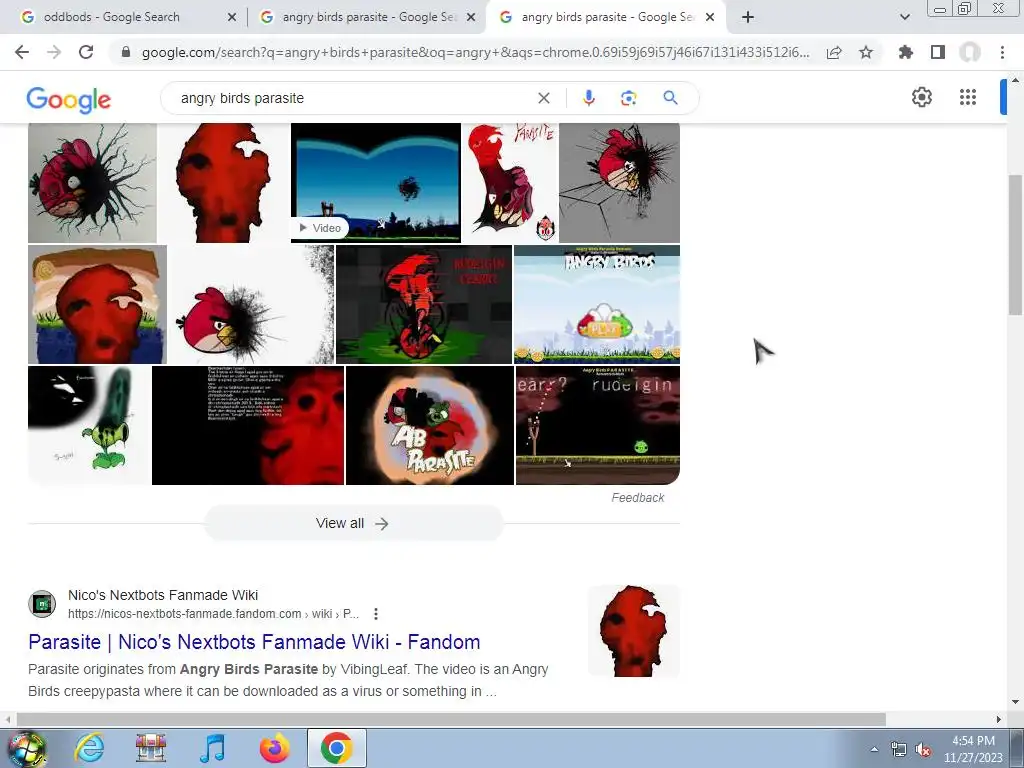Click the angry birds parasite search field
This screenshot has height=768, width=1024.
[353, 98]
